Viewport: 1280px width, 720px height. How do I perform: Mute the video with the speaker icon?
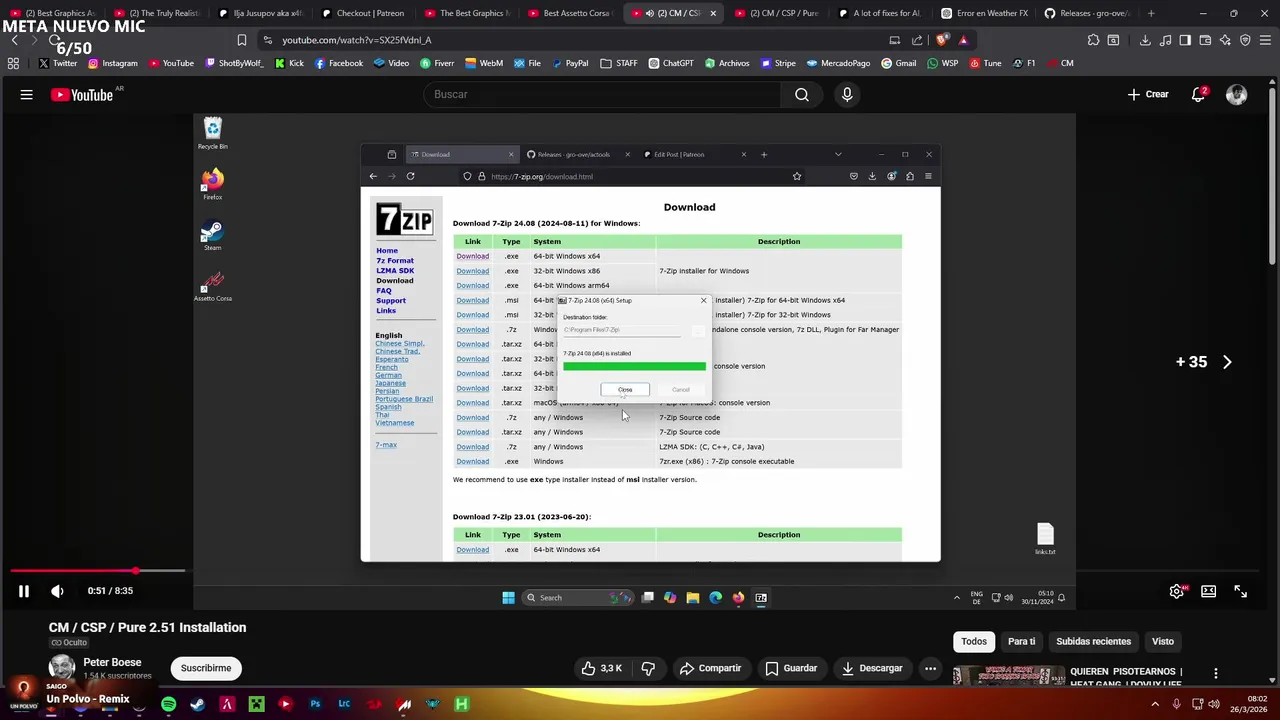pyautogui.click(x=57, y=591)
